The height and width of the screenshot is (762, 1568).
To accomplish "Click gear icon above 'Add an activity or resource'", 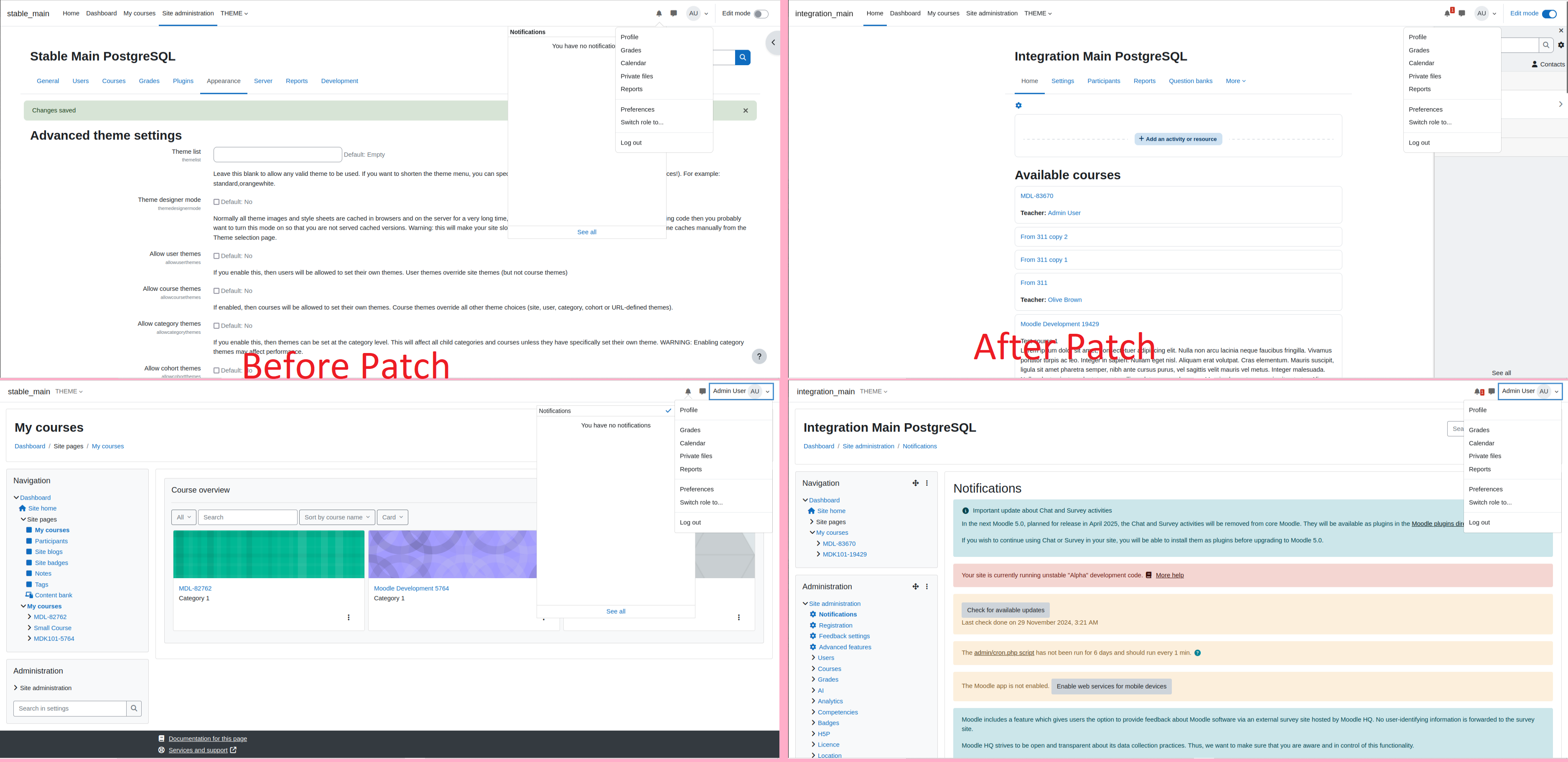I will 1018,106.
